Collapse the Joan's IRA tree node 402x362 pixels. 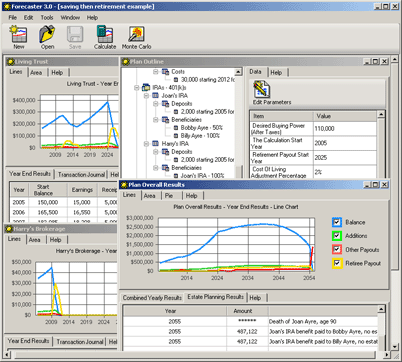coord(146,96)
